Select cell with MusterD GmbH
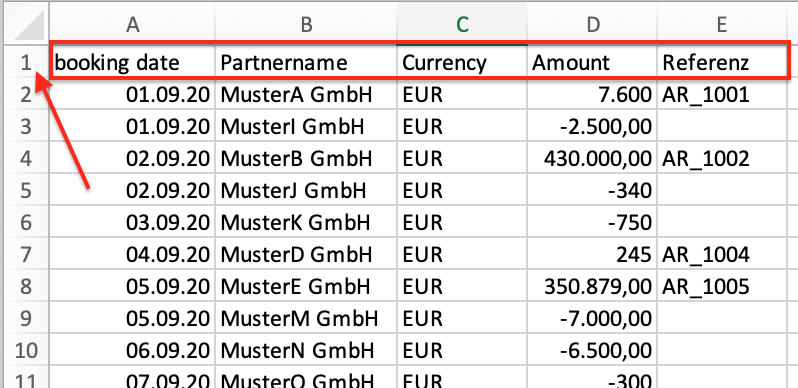Image resolution: width=798 pixels, height=388 pixels. [x=306, y=255]
